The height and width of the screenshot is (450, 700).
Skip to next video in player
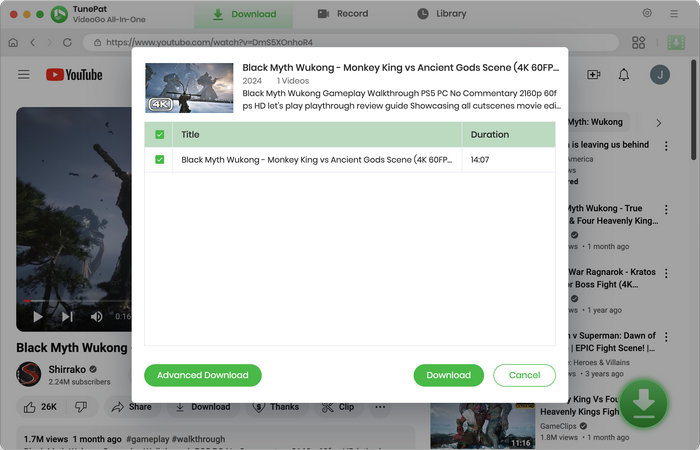click(x=67, y=317)
